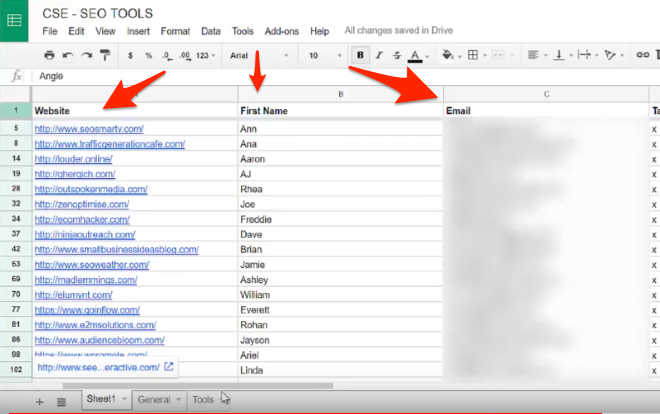Open the Add-ons menu
The width and height of the screenshot is (660, 414).
coord(281,31)
